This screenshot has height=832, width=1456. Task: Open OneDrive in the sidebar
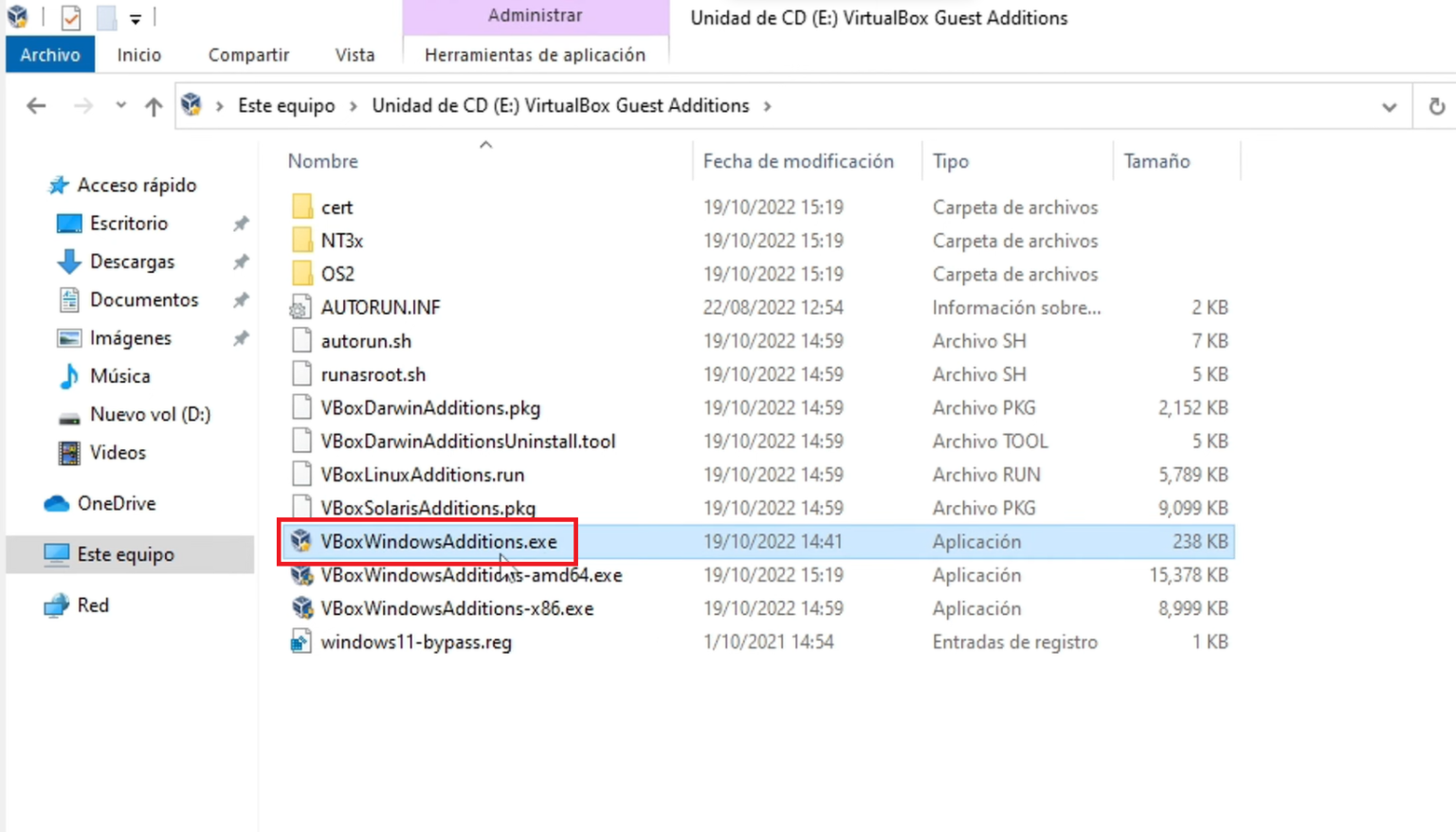[x=116, y=503]
